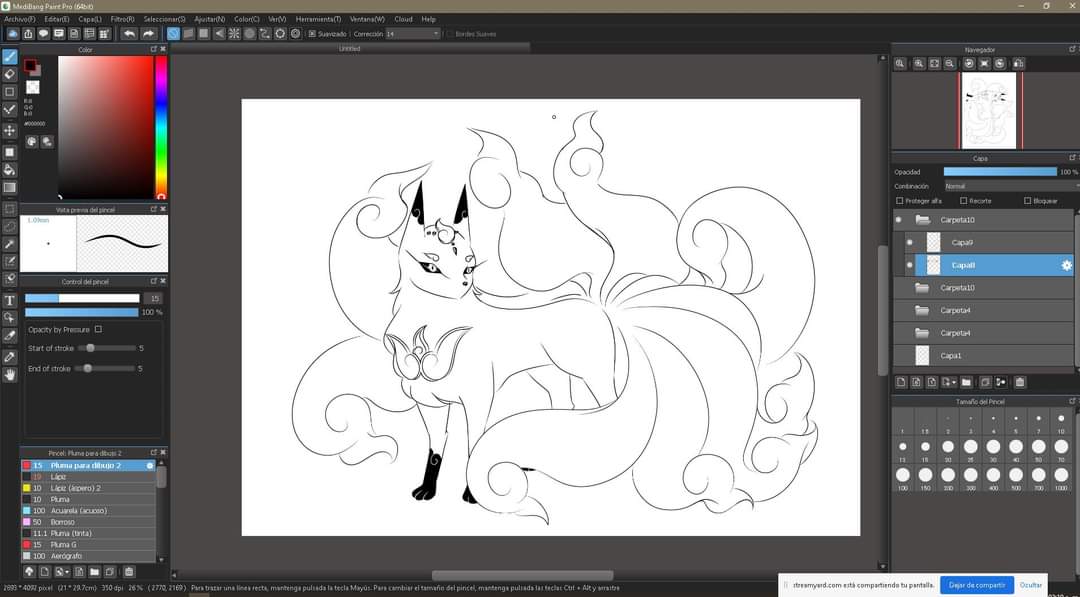Screen dimensions: 1080x597
Task: Toggle the Opacity by Pressure checkbox
Action: pos(98,329)
